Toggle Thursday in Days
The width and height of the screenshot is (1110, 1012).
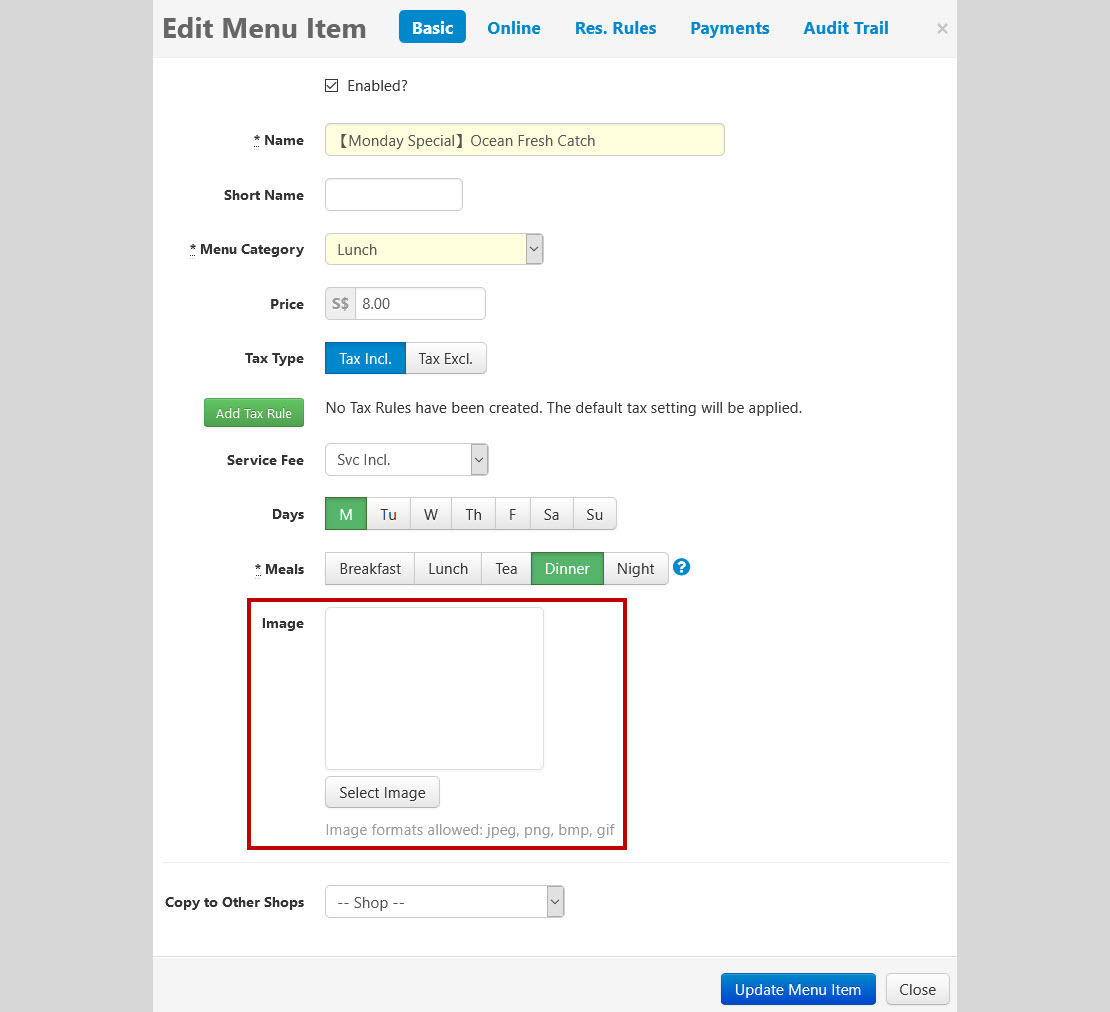tap(474, 514)
